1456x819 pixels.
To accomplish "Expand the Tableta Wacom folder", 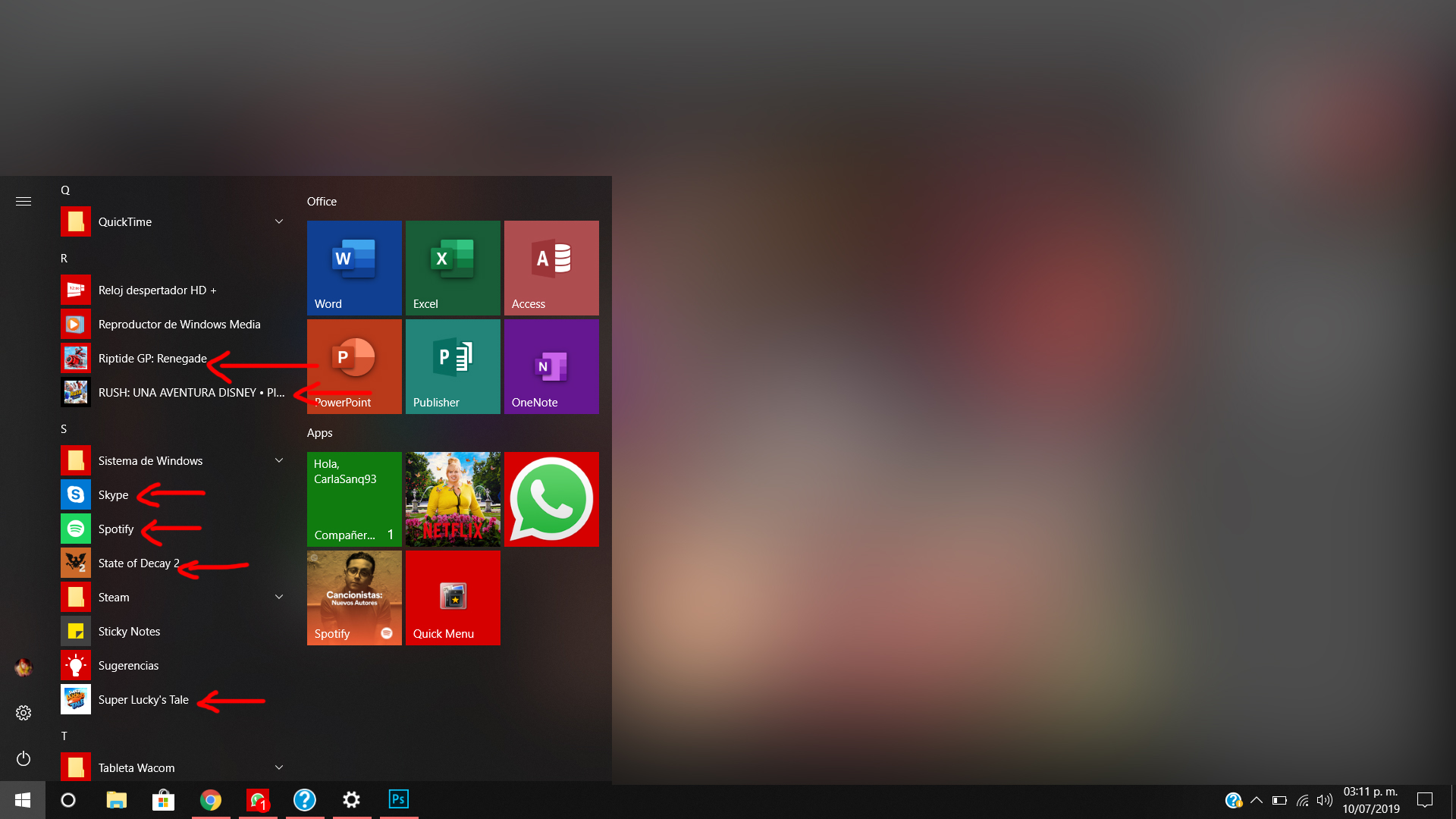I will click(278, 767).
